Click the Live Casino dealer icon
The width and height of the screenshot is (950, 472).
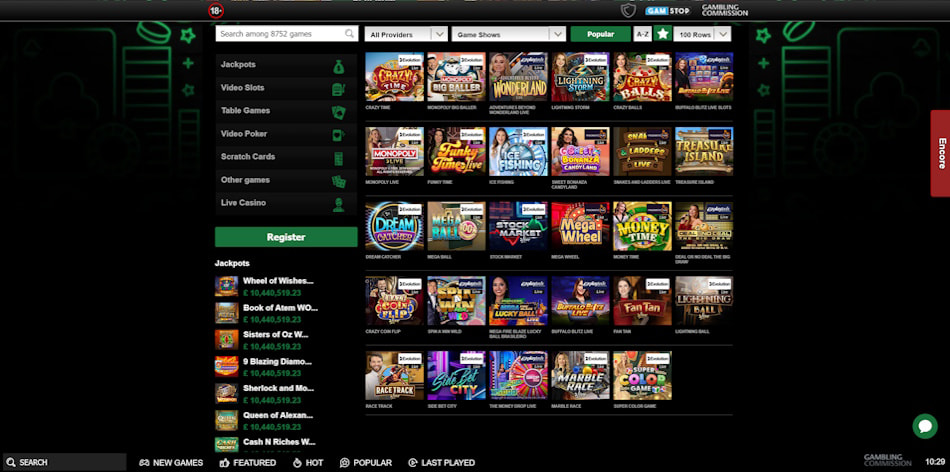point(339,204)
